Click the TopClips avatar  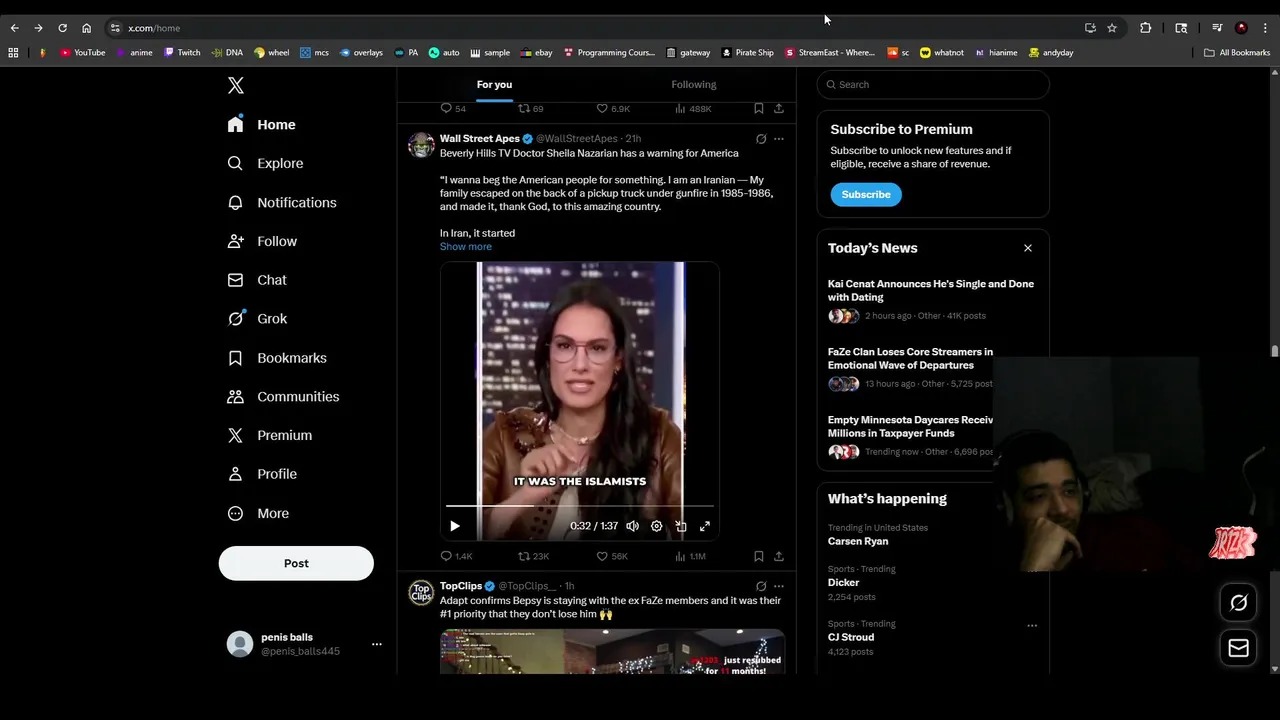click(421, 592)
